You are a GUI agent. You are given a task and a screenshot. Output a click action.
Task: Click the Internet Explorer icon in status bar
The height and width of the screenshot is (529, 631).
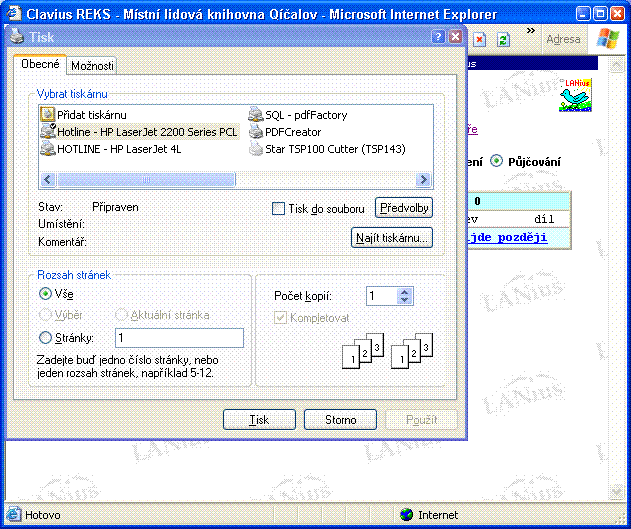pos(13,515)
